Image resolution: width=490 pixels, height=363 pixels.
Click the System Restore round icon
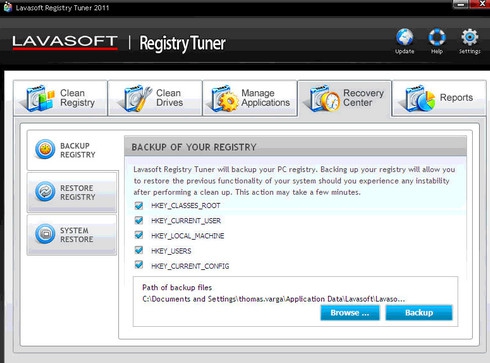45,234
